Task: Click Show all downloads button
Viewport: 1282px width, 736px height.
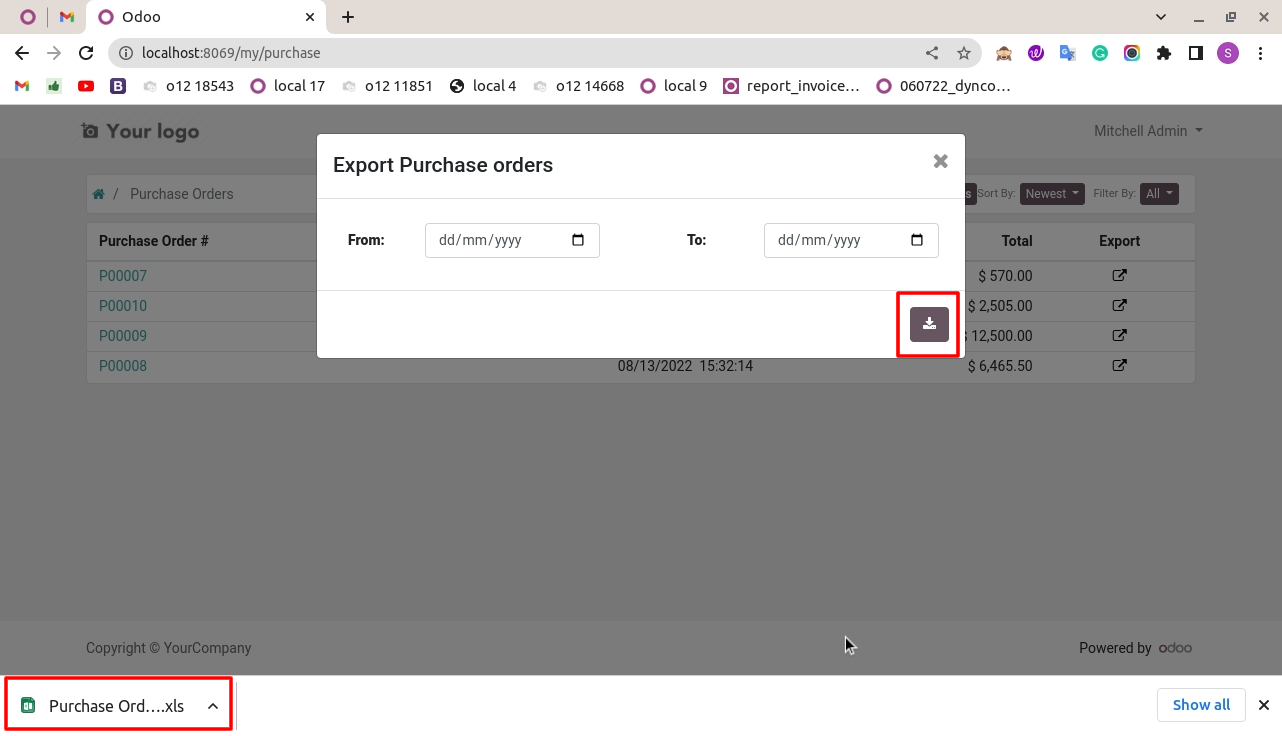Action: coord(1201,705)
